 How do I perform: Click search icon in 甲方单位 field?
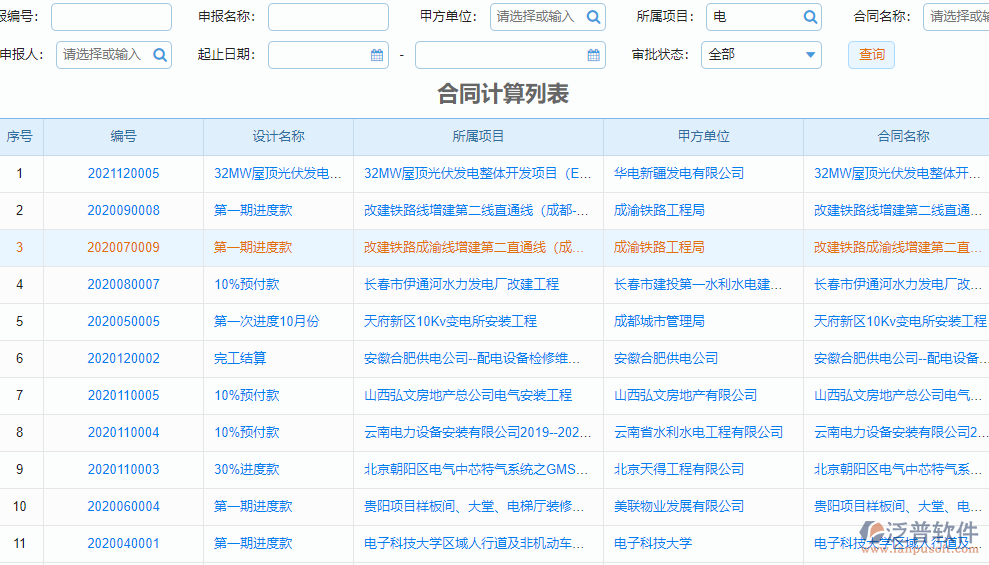pyautogui.click(x=593, y=17)
